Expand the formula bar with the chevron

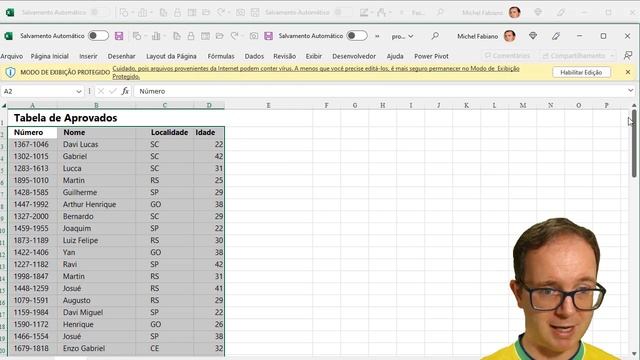[631, 91]
